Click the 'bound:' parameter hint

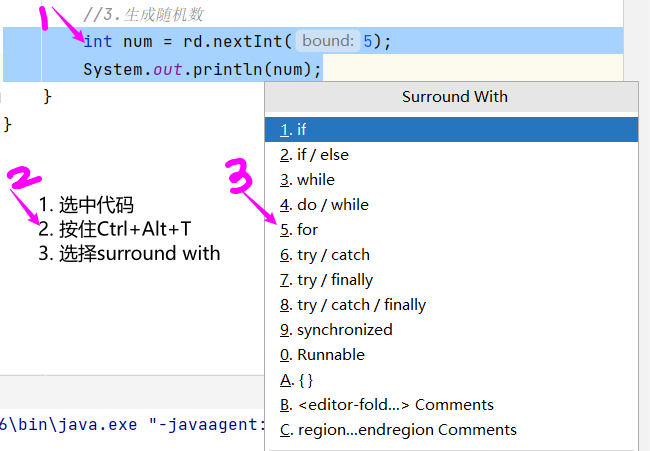(327, 41)
